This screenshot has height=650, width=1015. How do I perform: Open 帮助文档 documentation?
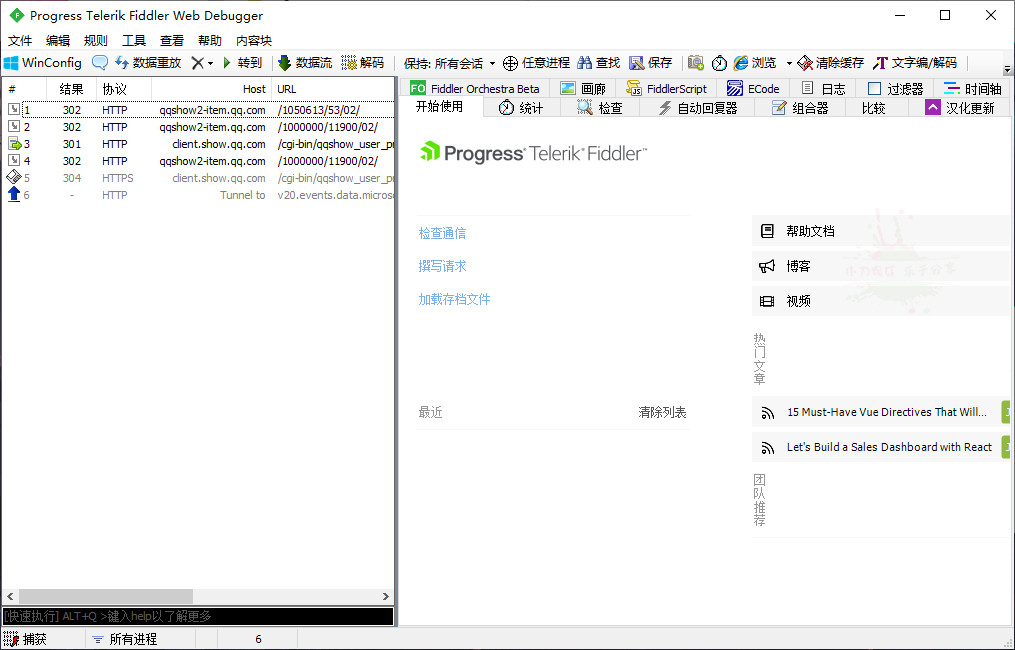[x=880, y=231]
